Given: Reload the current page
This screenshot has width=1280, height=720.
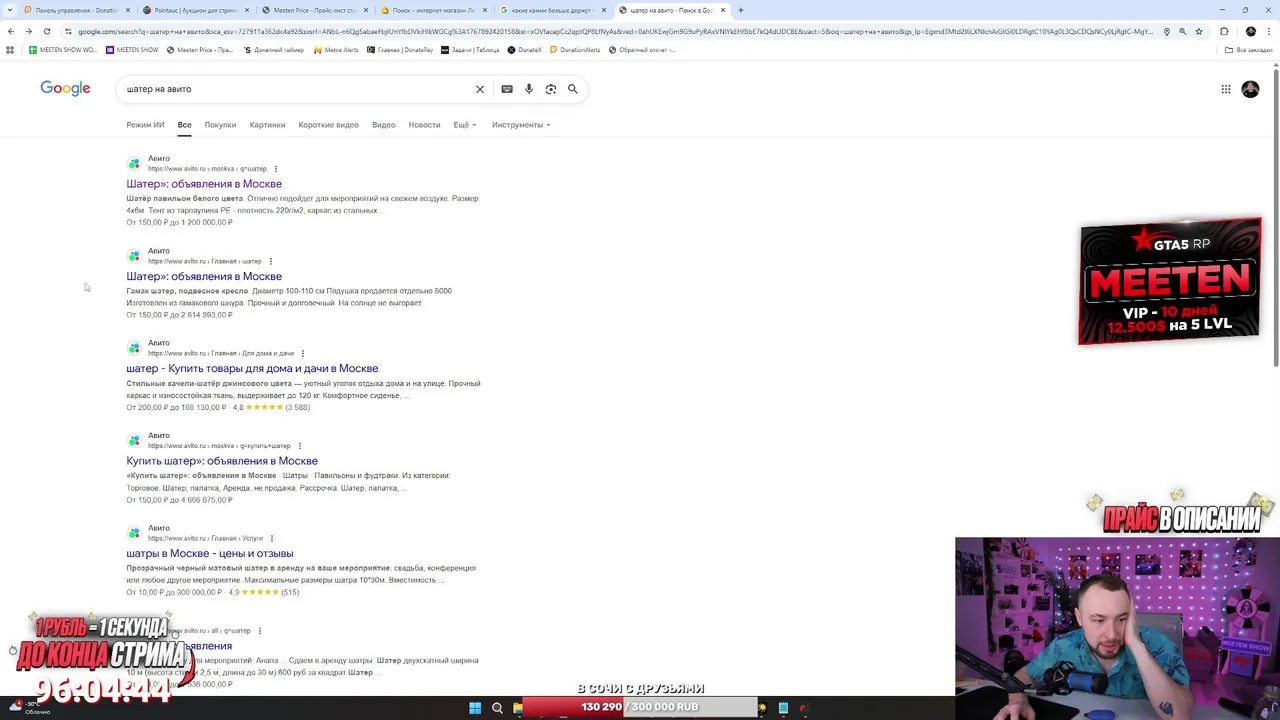Looking at the screenshot, I should pos(47,31).
